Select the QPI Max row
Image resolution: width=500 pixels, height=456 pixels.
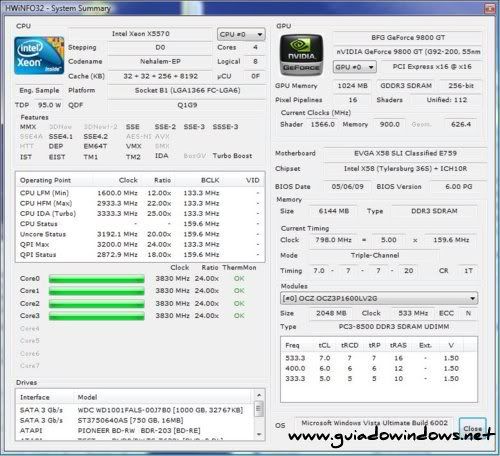(140, 245)
